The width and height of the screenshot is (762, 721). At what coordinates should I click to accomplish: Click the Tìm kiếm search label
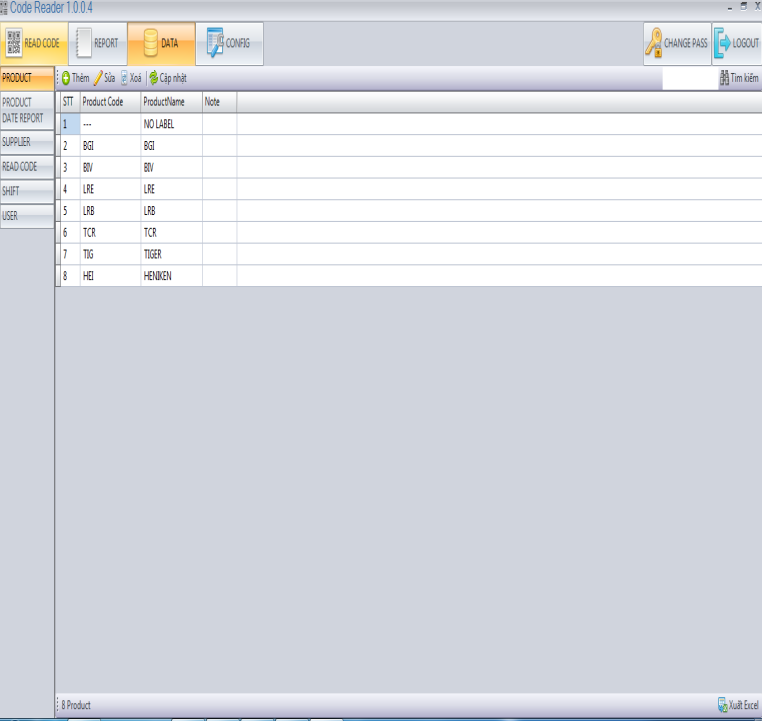[745, 78]
